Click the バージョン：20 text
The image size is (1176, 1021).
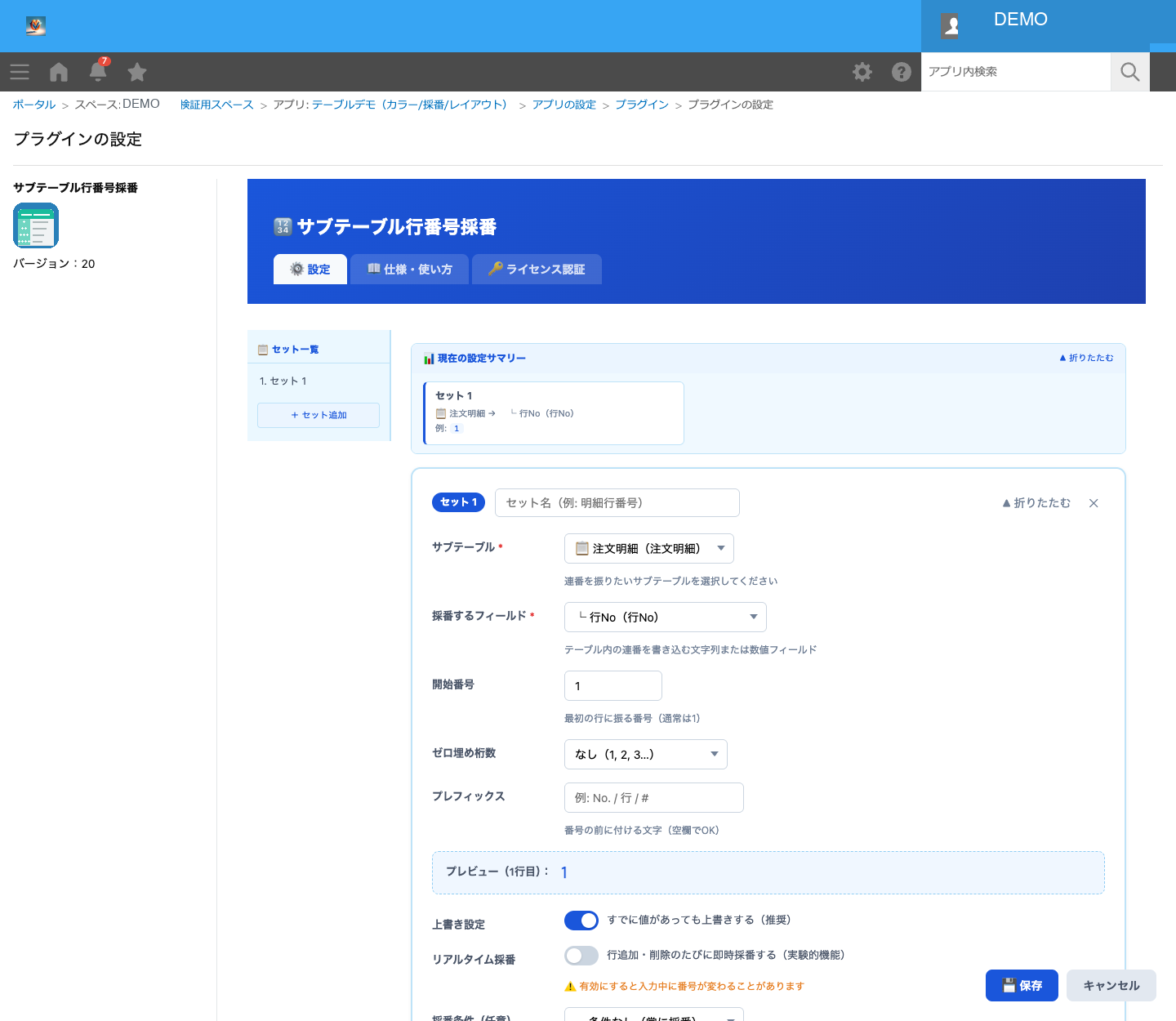[54, 264]
